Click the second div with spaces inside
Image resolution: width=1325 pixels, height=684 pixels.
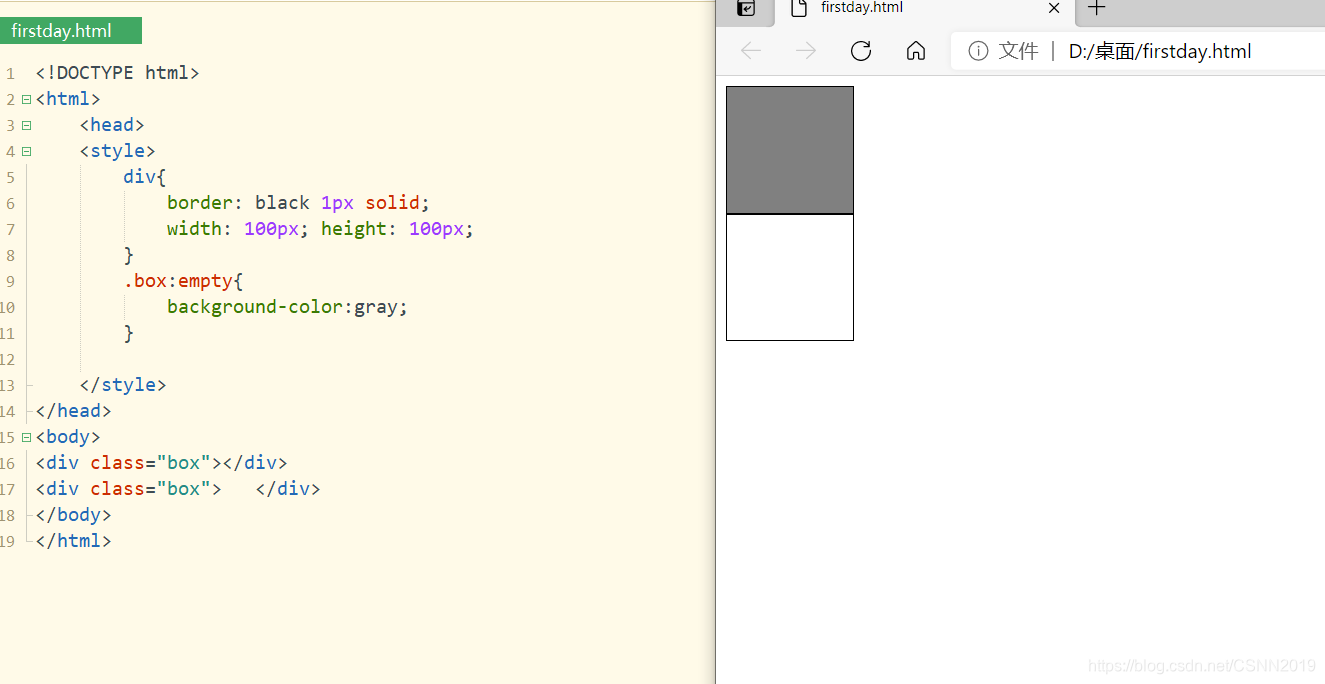[178, 489]
